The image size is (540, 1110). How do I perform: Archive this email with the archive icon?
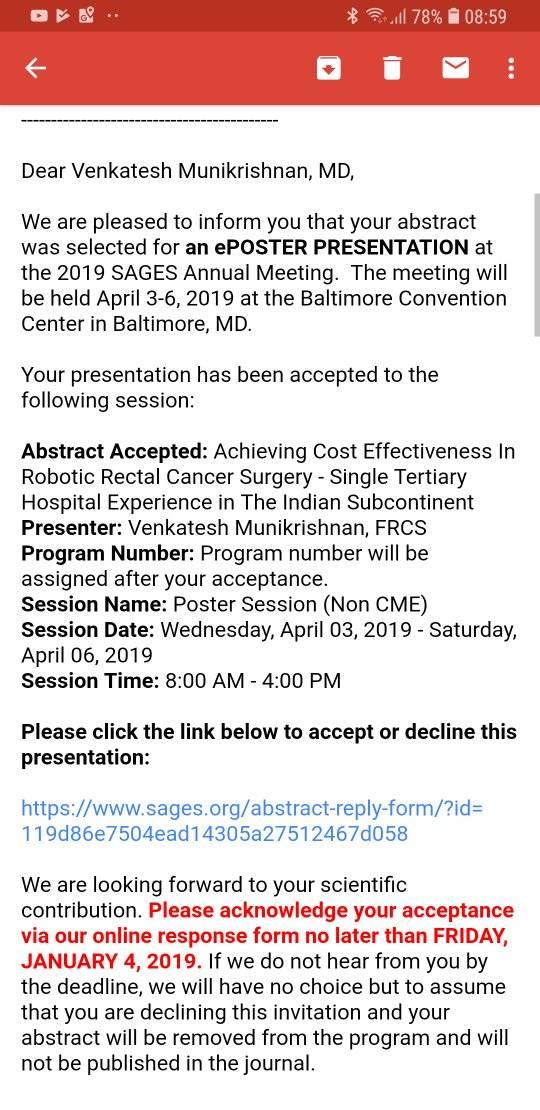(x=329, y=68)
